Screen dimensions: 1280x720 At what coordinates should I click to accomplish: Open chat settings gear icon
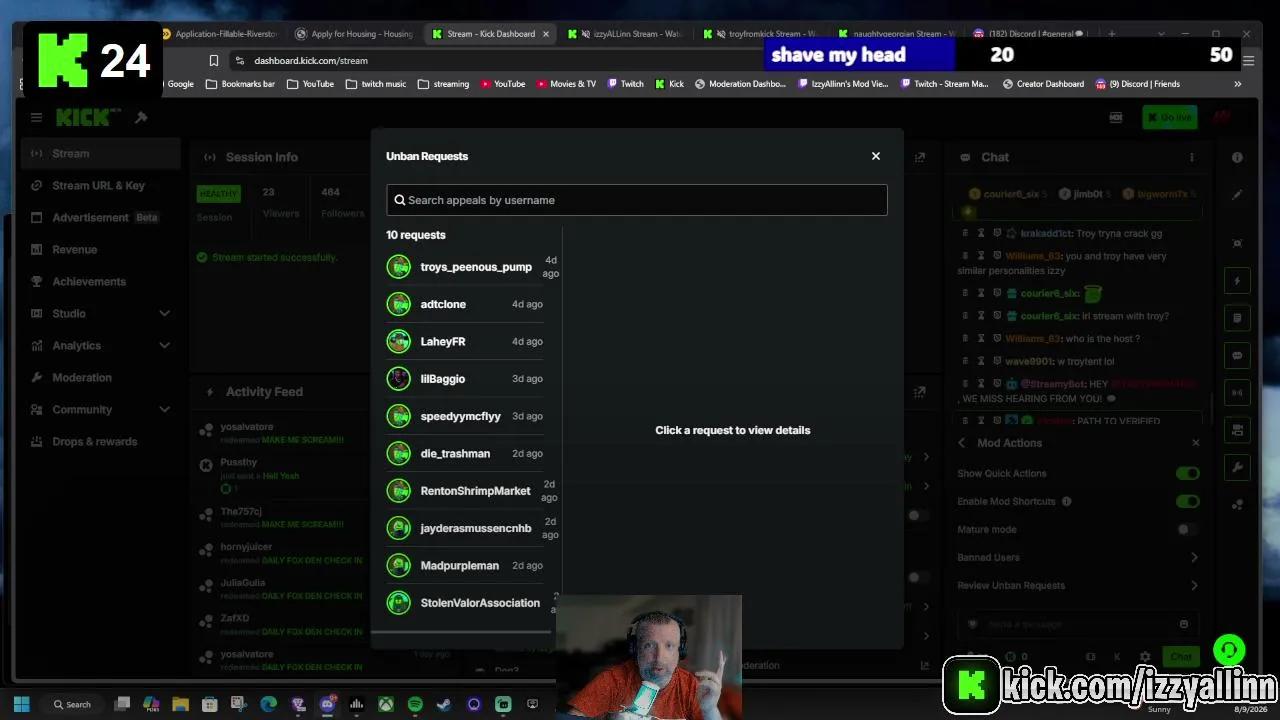[x=1145, y=657]
